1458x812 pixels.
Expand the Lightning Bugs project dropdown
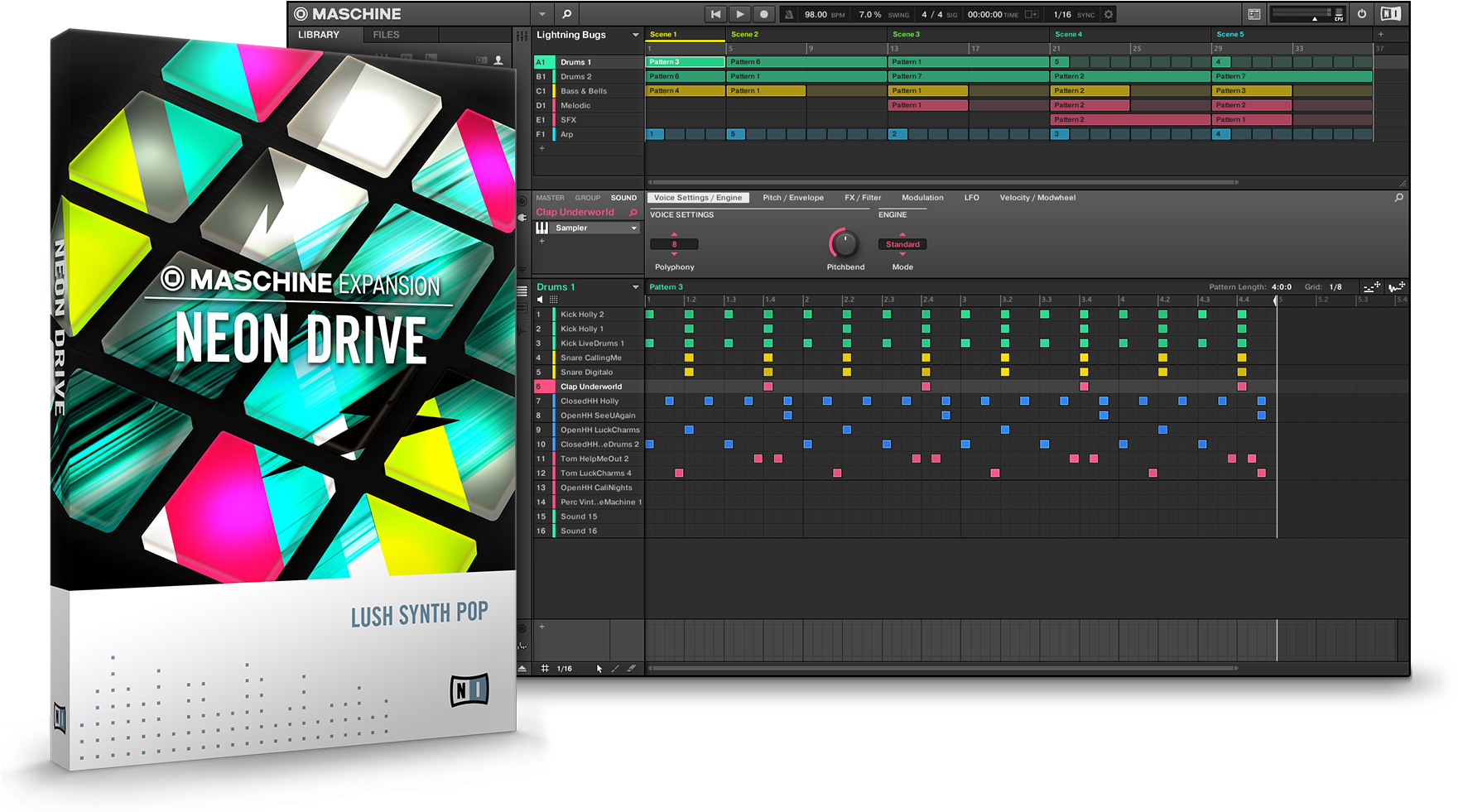pos(636,35)
